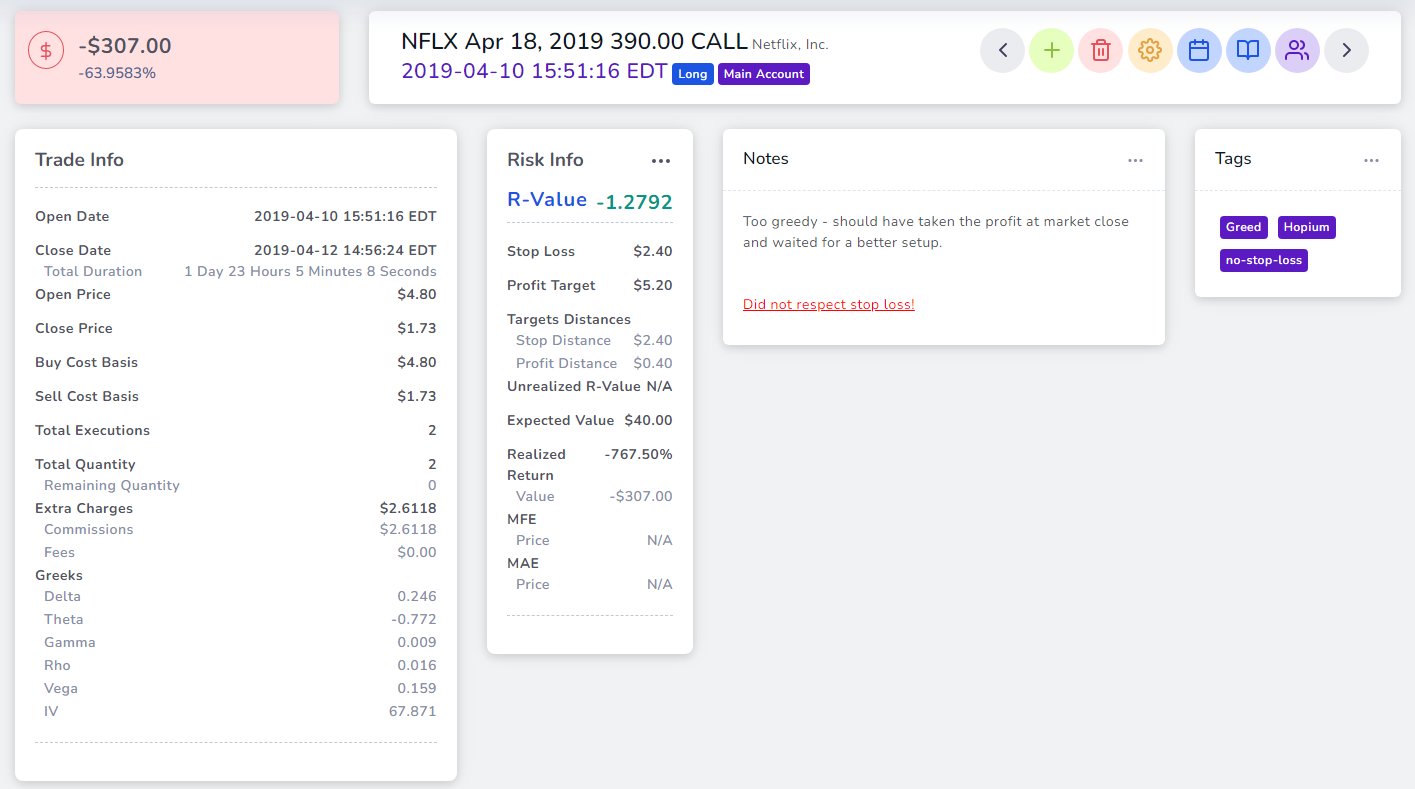Click the R-Value -1.2792 figure

point(634,202)
